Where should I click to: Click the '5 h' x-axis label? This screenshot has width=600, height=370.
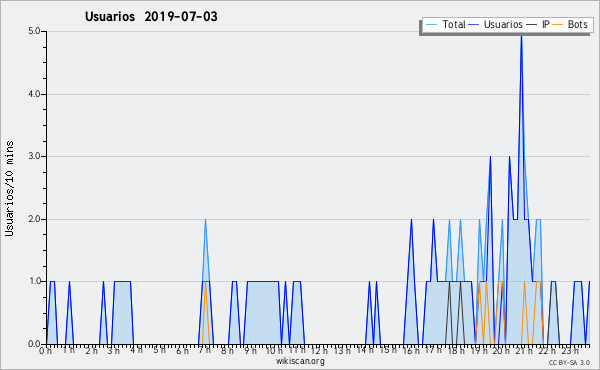point(159,350)
